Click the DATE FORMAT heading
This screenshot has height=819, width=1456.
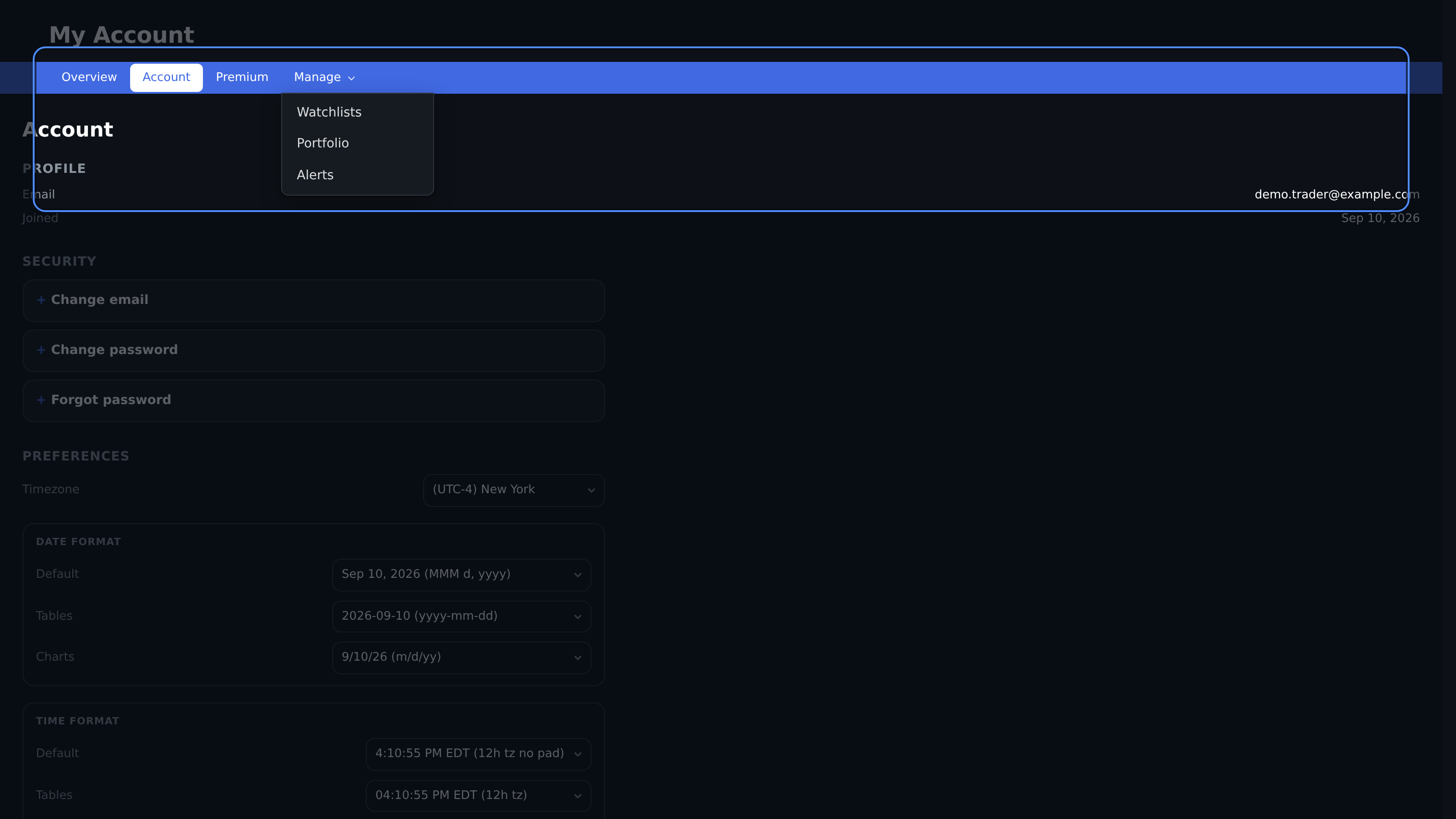79,541
